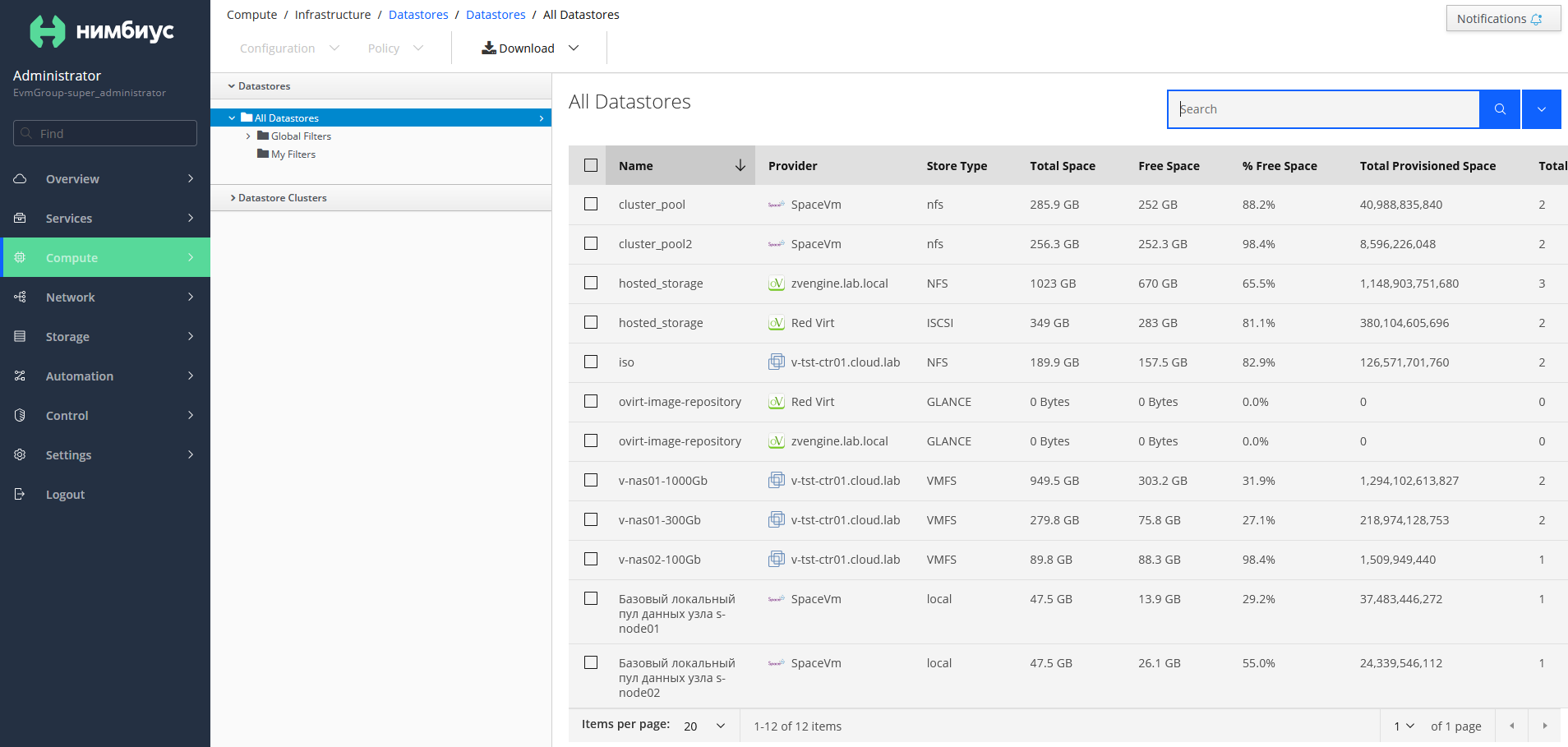Click the Automation icon in sidebar
Viewport: 1568px width, 747px height.
pos(21,376)
